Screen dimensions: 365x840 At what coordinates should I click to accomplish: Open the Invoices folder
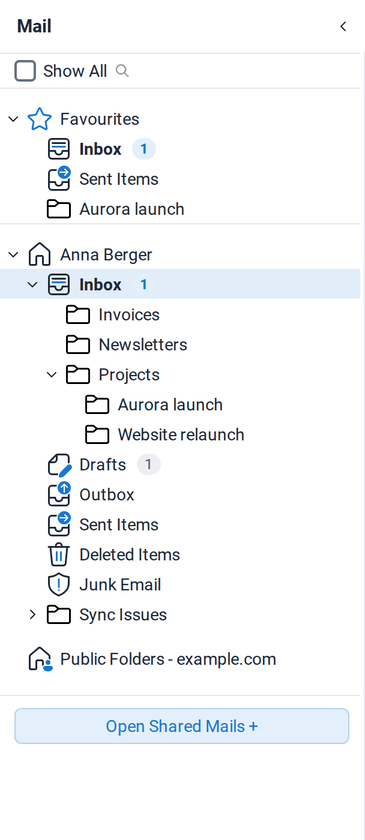coord(129,314)
